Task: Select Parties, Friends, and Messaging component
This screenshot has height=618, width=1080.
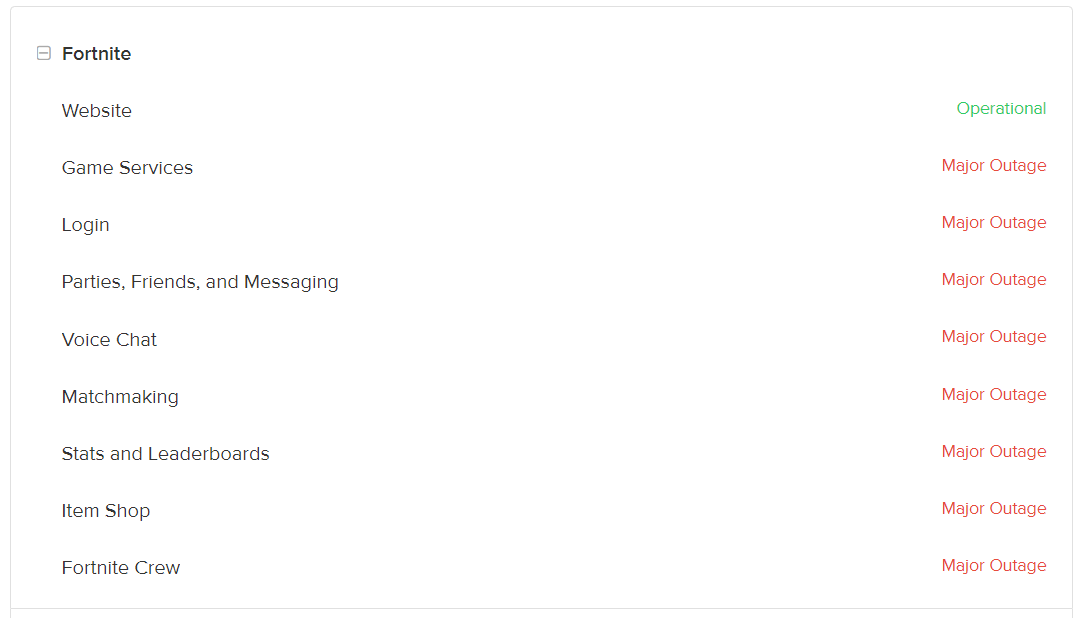Action: [200, 282]
